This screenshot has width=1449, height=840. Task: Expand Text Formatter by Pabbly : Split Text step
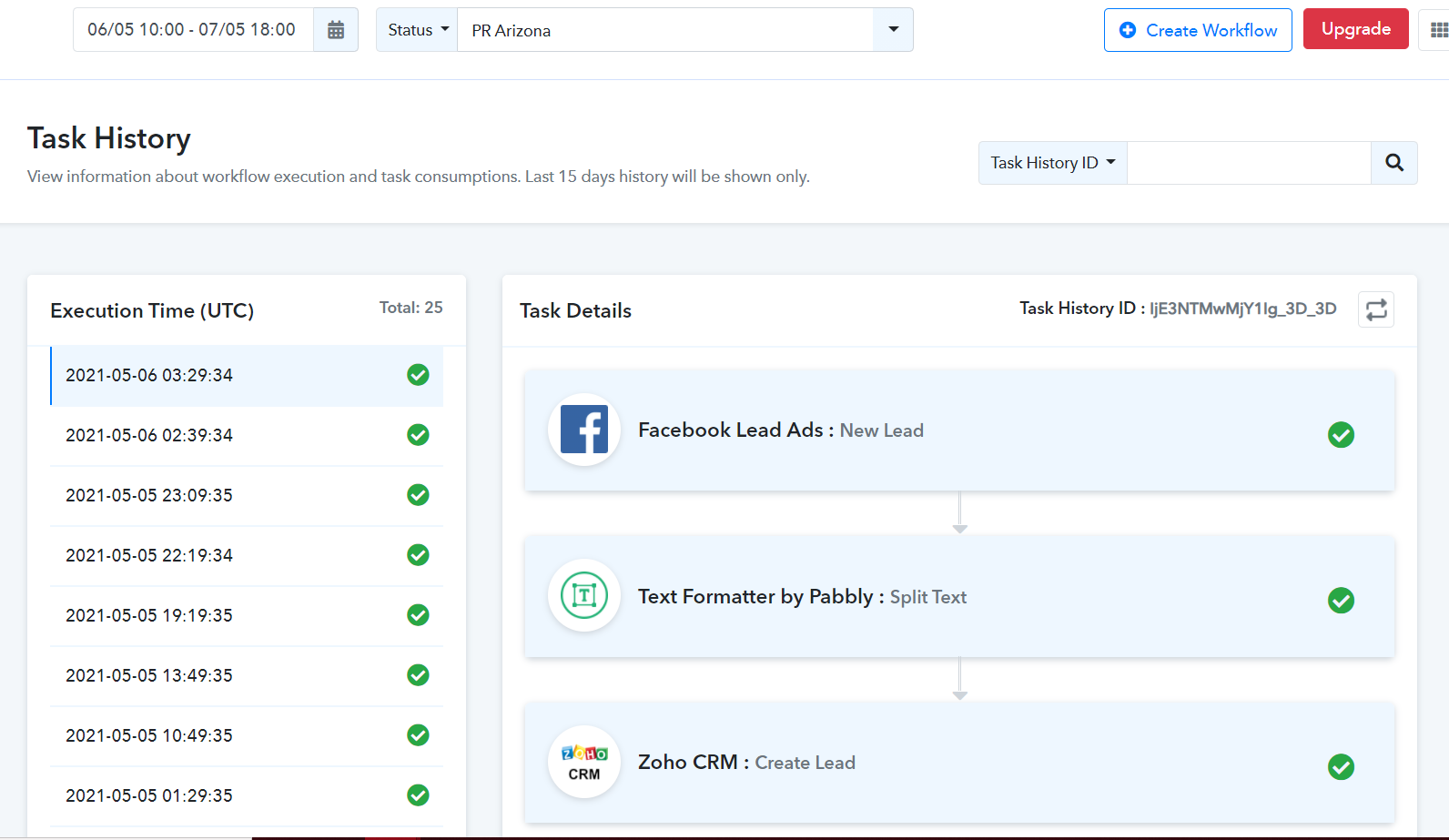(x=959, y=597)
